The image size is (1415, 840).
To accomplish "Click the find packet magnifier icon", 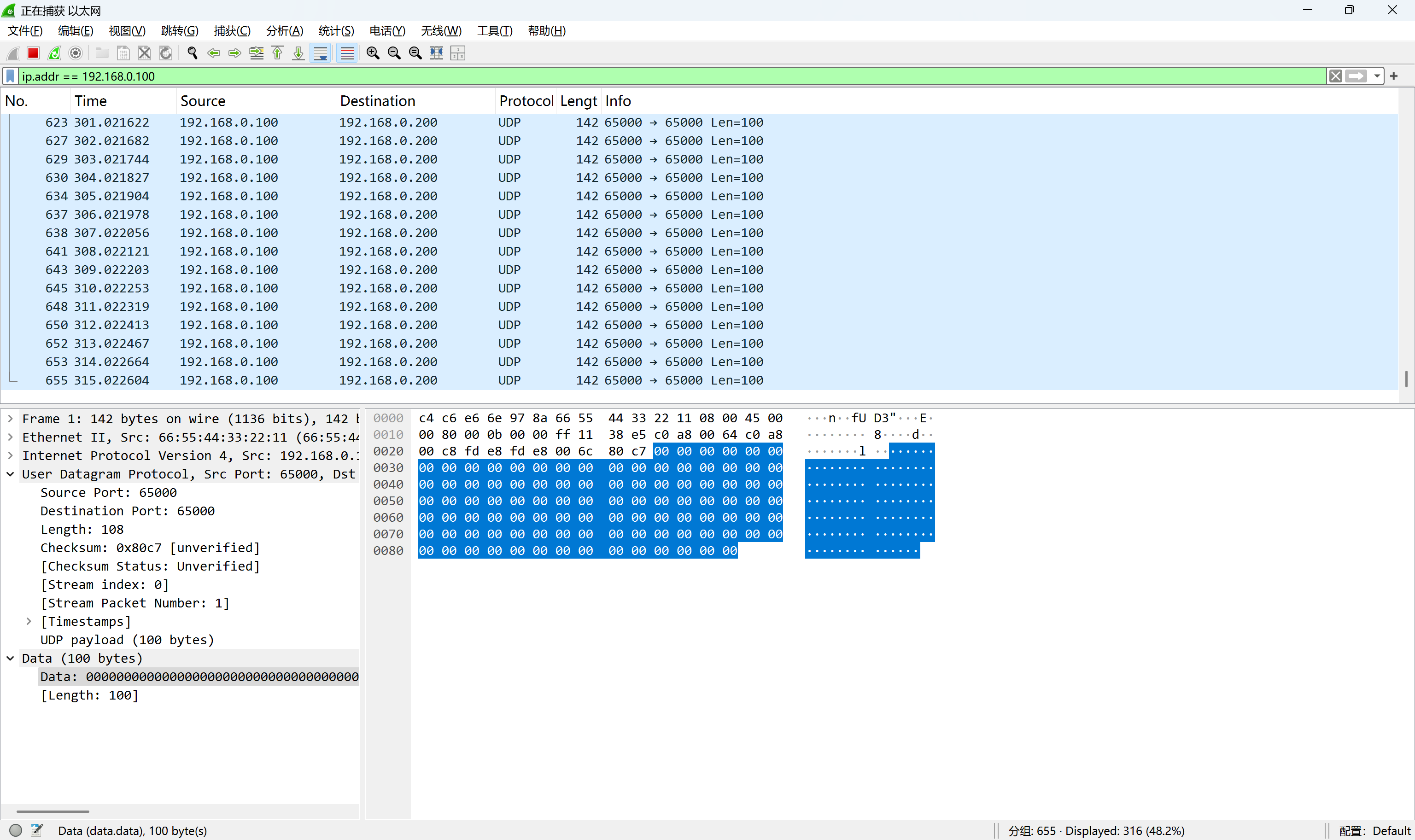I will coord(193,53).
